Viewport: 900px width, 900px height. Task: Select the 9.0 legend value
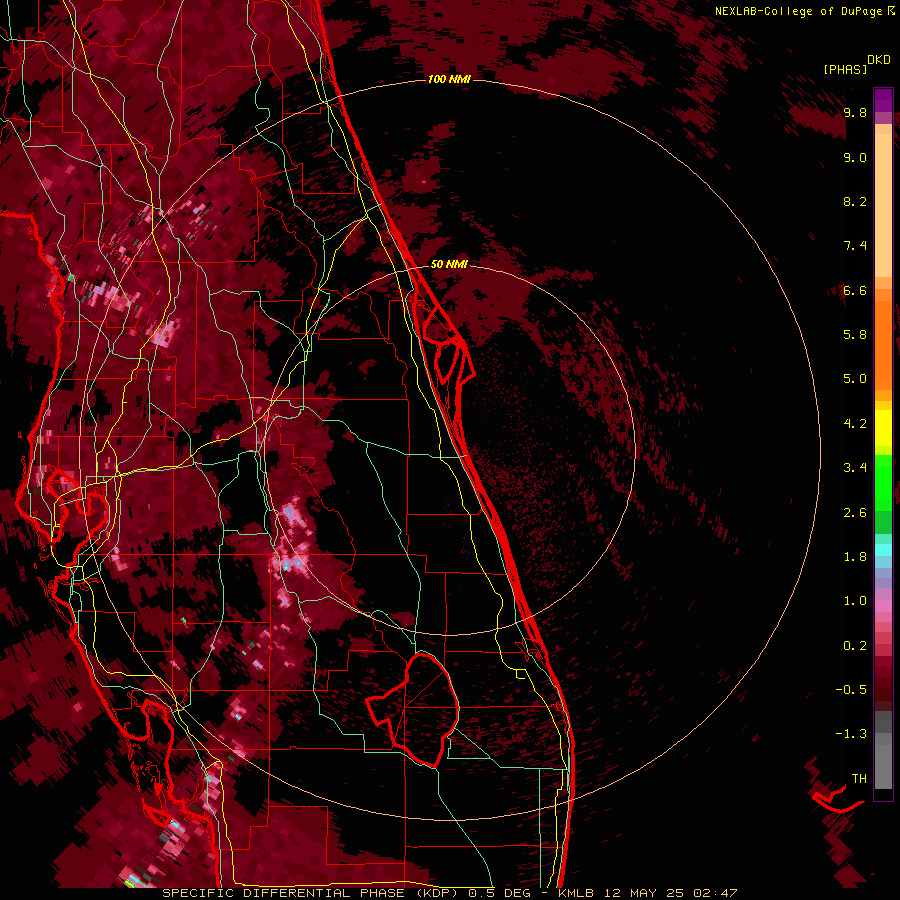tap(855, 157)
